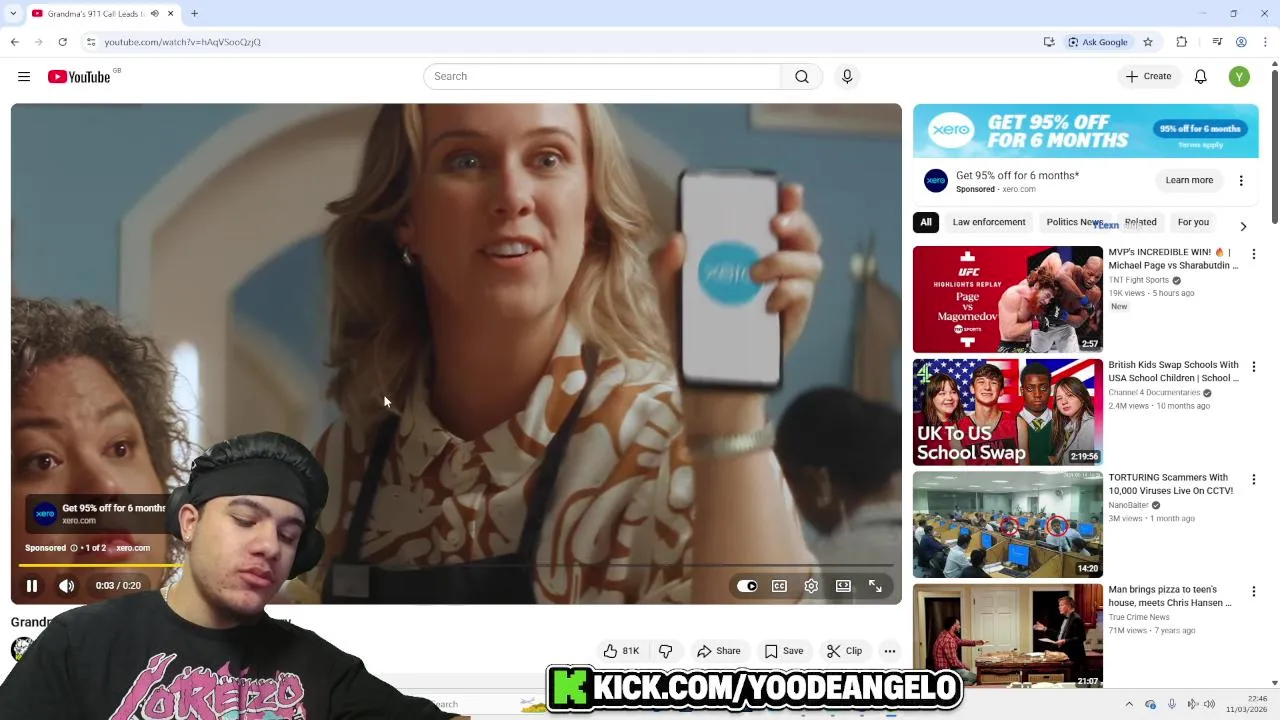
Task: Open the YouTube guide hamburger menu
Action: pos(24,77)
